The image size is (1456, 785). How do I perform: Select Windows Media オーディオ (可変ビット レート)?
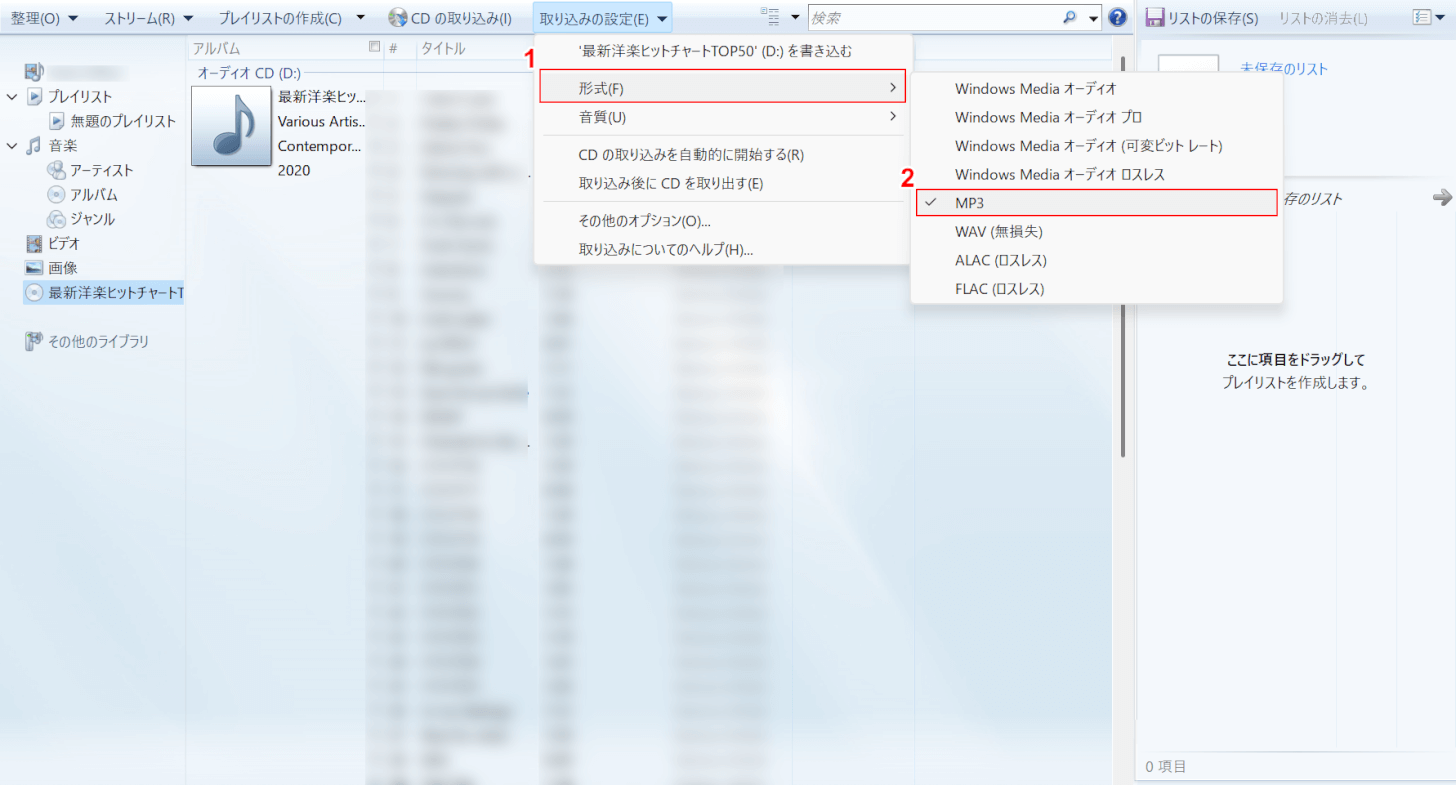tap(1097, 146)
